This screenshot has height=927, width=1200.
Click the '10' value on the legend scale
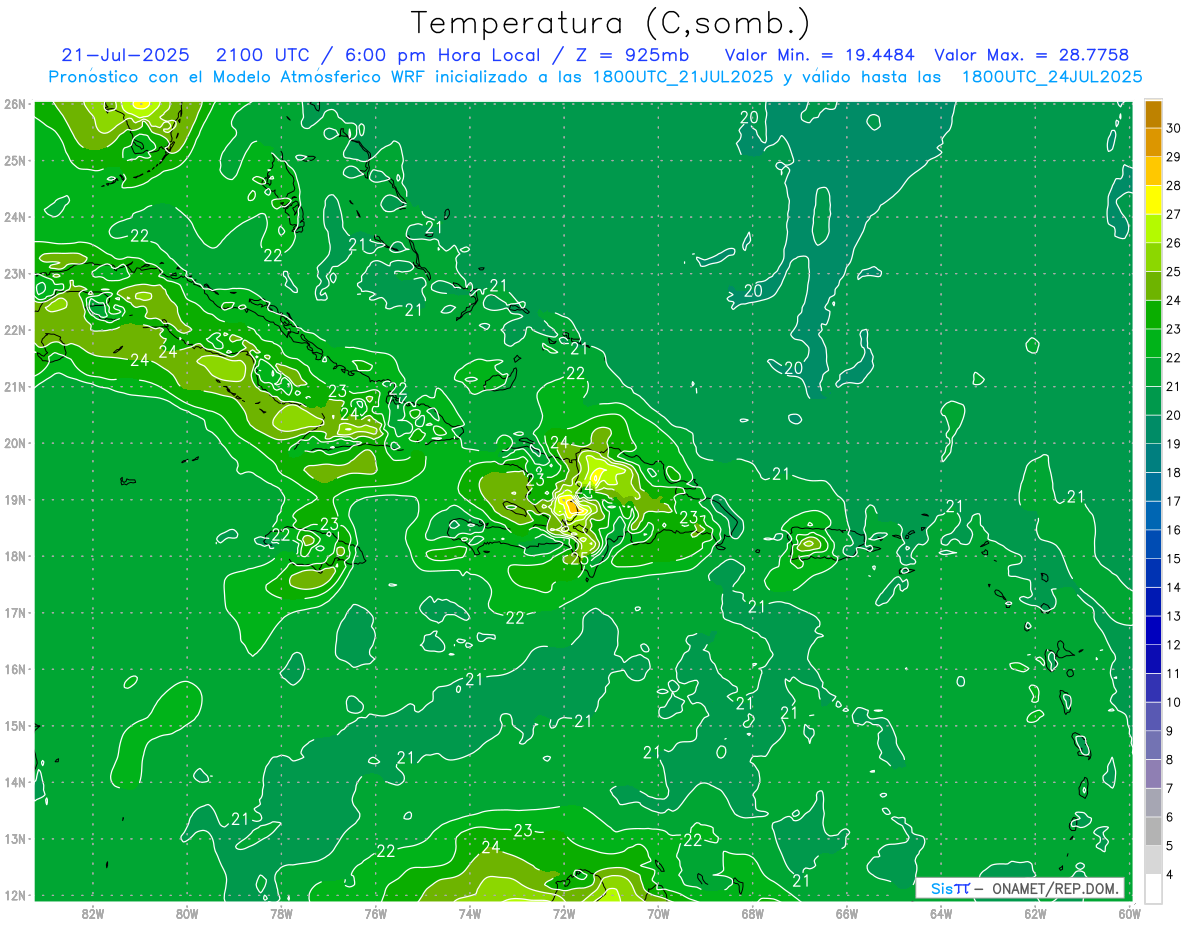(x=1174, y=702)
